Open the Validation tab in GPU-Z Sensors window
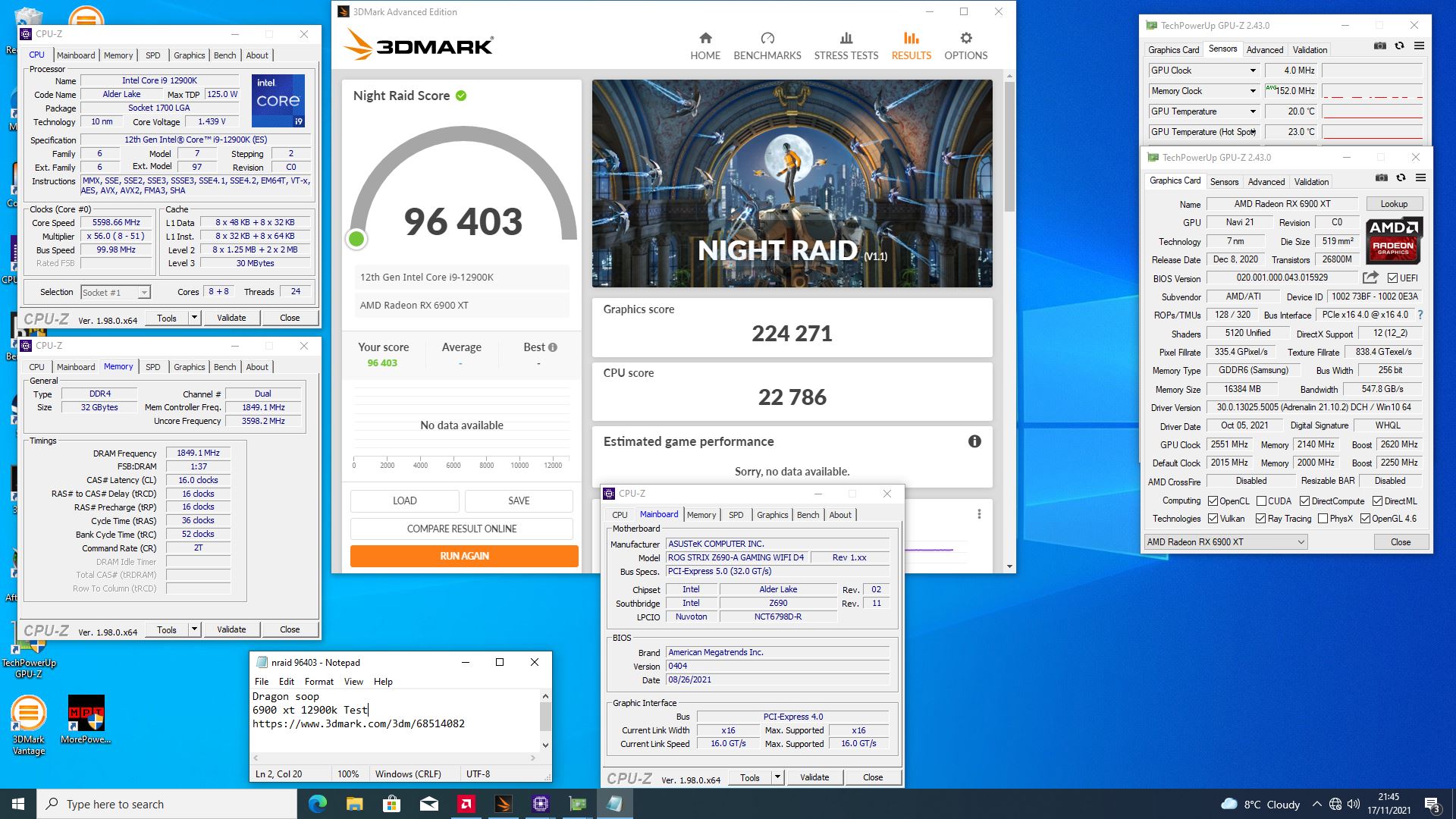1456x819 pixels. click(x=1310, y=50)
